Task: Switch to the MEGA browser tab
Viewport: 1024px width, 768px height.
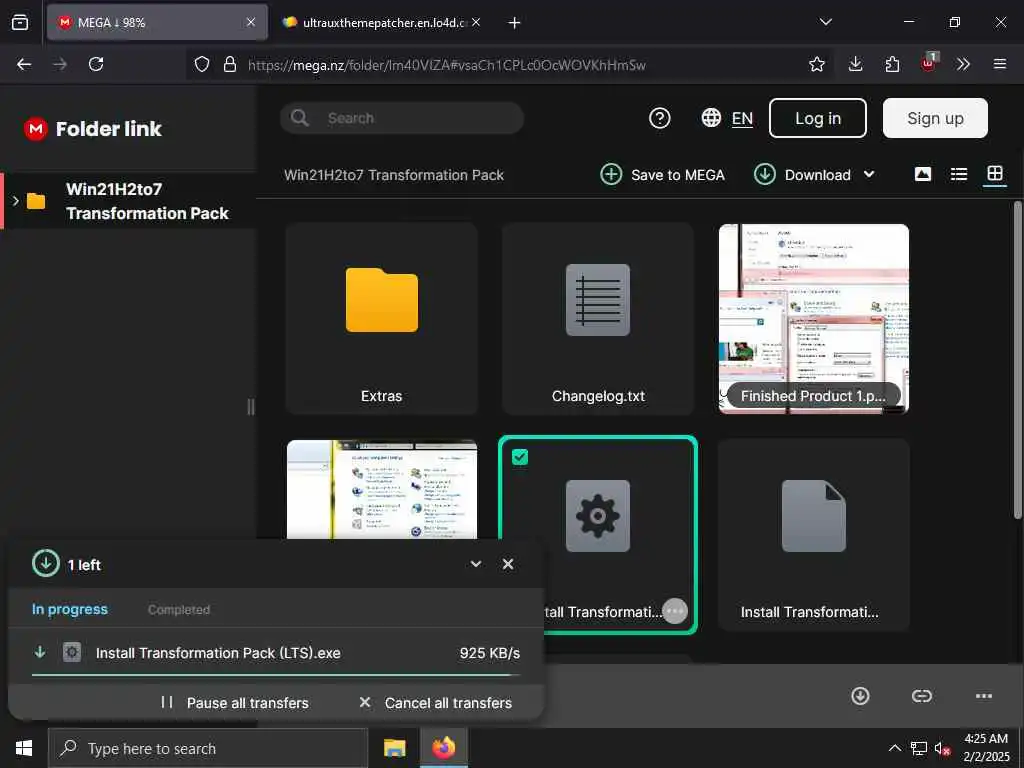Action: [157, 22]
